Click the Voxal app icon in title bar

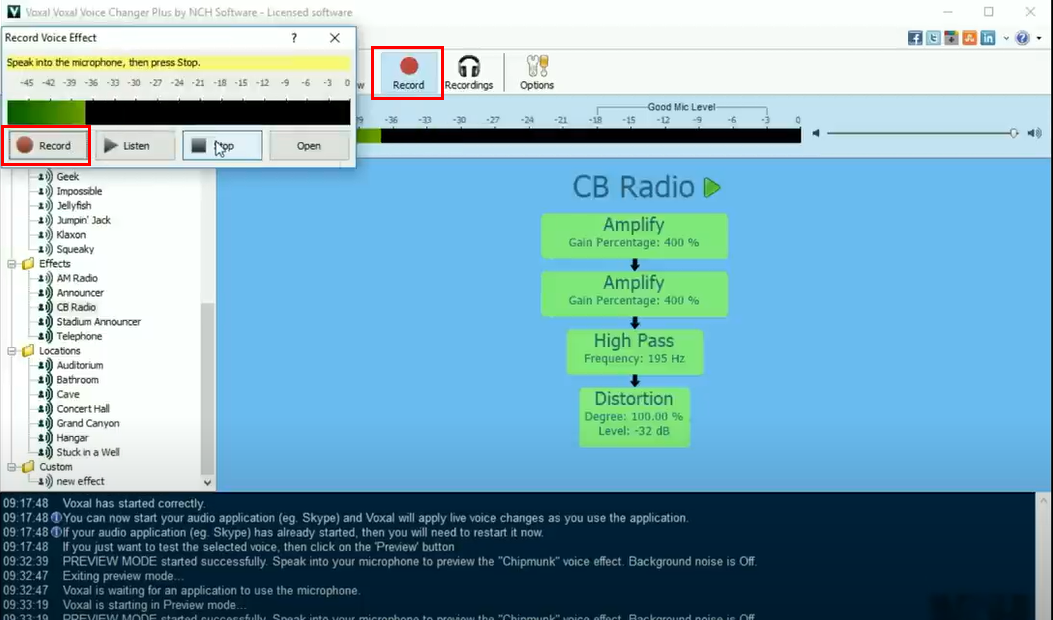13,11
